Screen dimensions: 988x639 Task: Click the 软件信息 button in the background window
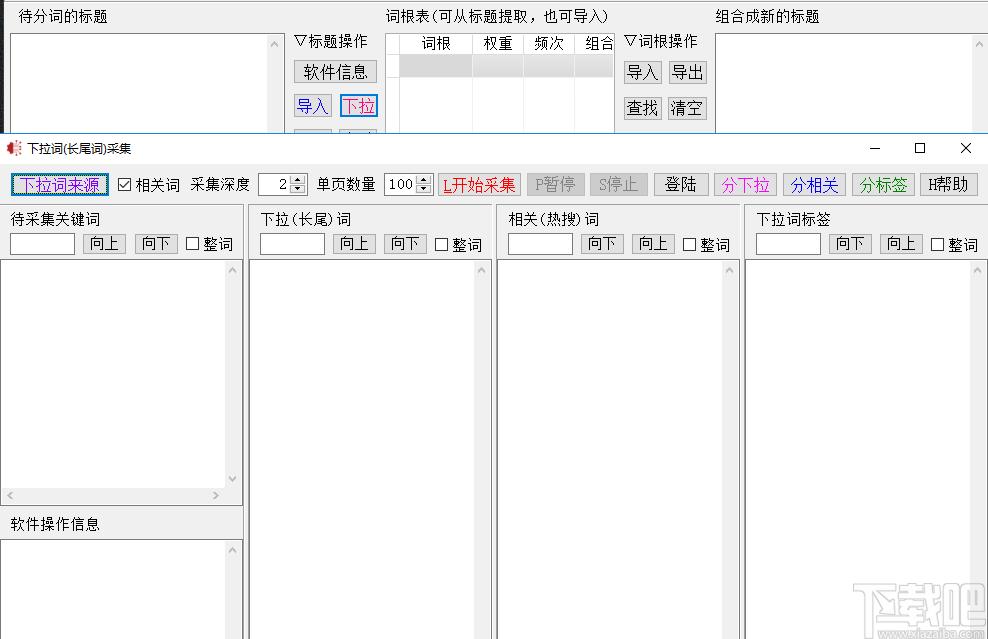point(335,72)
